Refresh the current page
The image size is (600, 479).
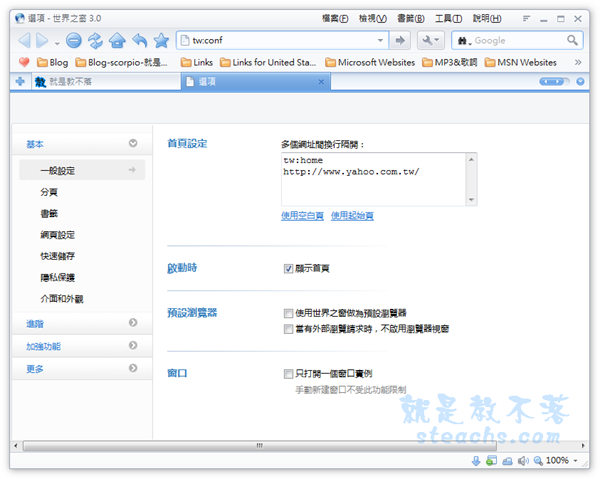[x=95, y=40]
